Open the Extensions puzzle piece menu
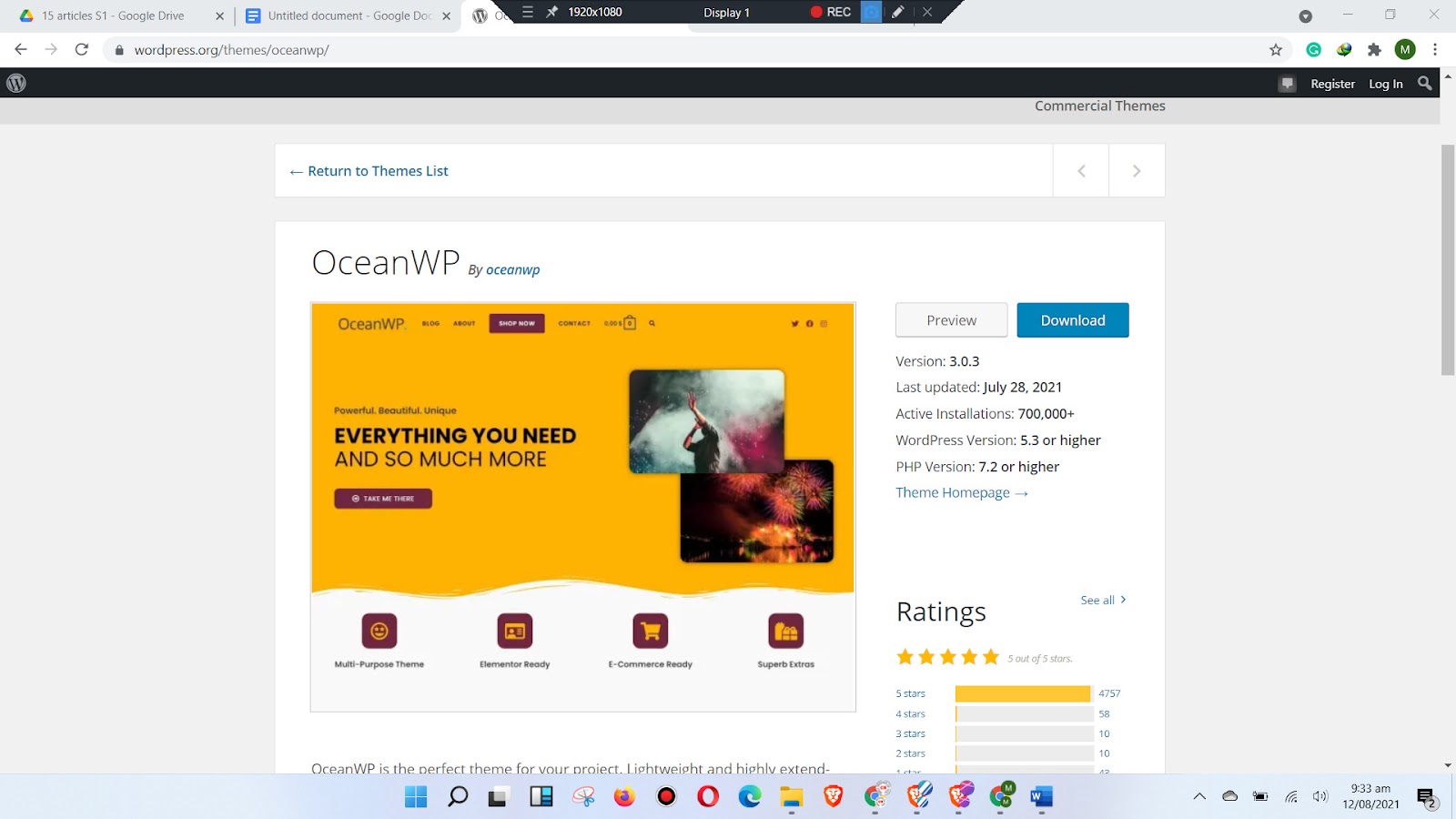The width and height of the screenshot is (1456, 819). click(1374, 50)
